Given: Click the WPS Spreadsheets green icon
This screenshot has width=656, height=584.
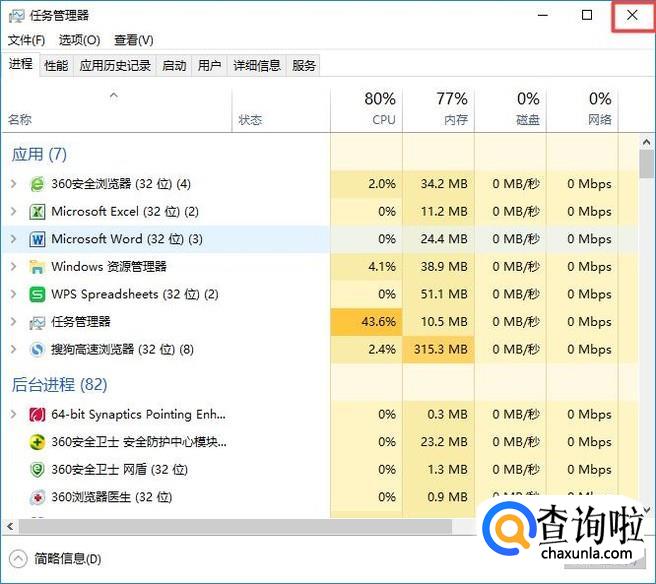Looking at the screenshot, I should (x=37, y=295).
